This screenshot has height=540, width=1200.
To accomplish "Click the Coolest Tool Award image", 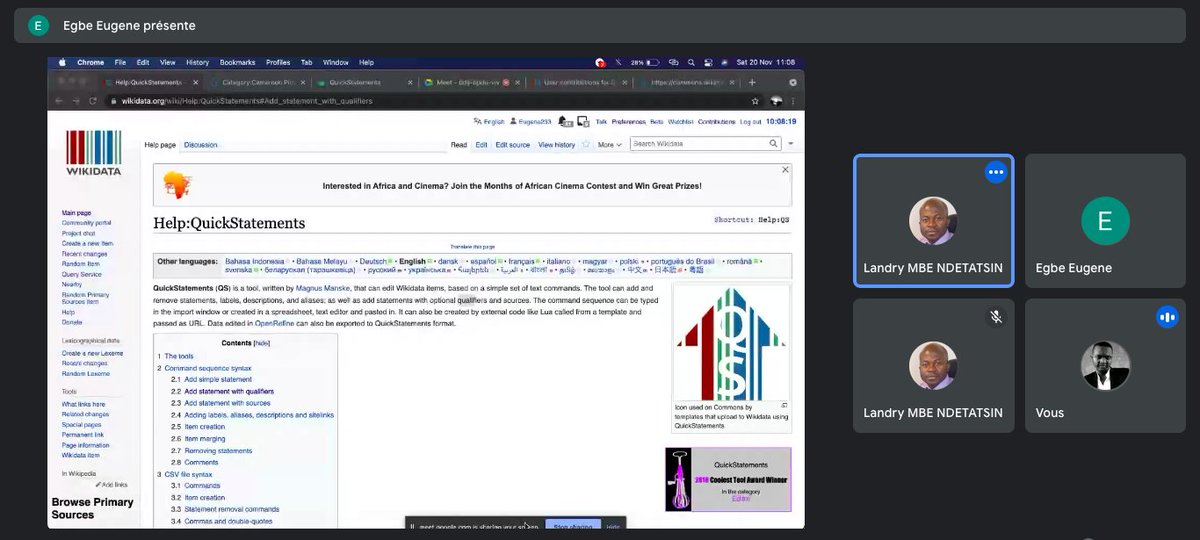I will 728,479.
